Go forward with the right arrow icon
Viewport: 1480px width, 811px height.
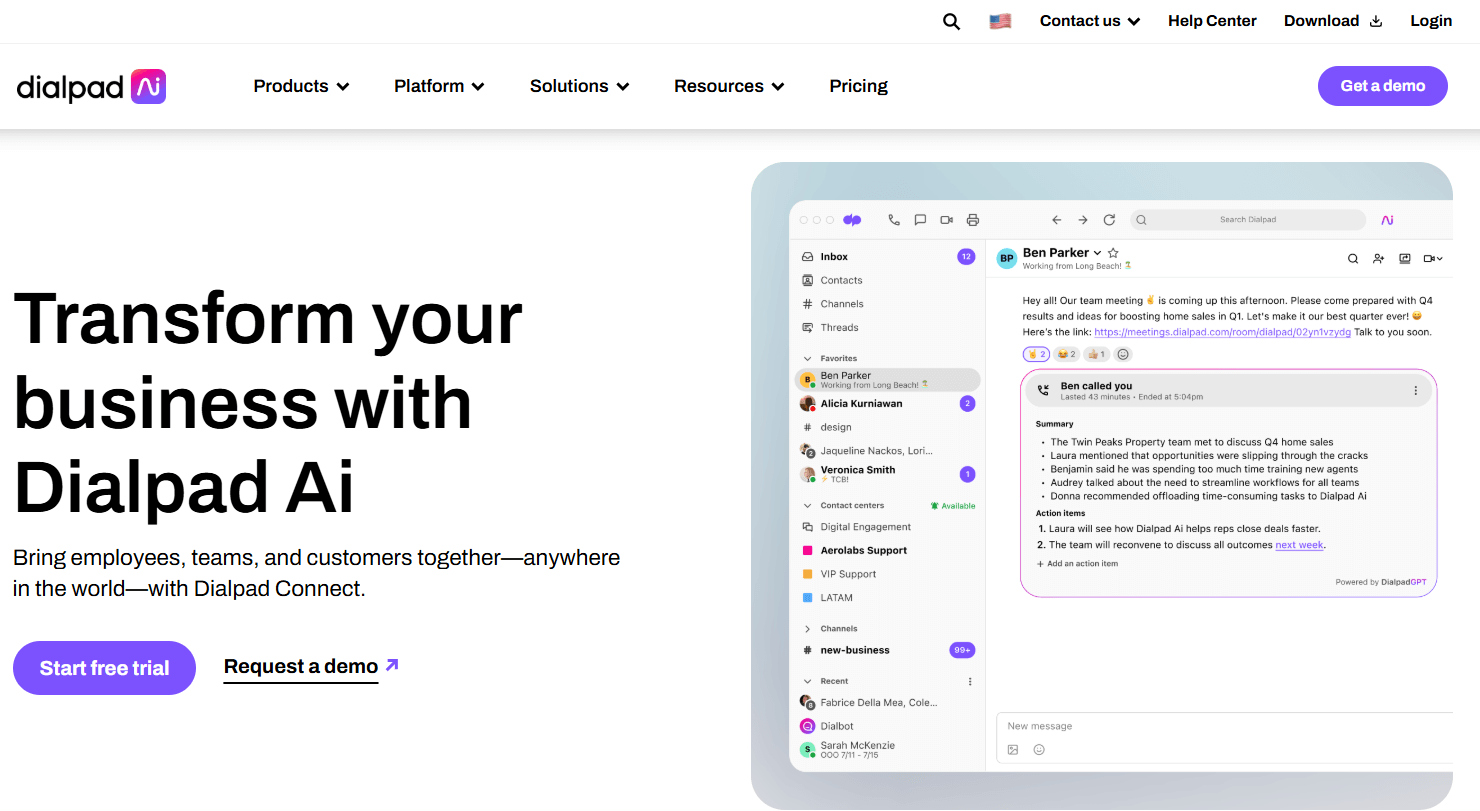click(1082, 220)
